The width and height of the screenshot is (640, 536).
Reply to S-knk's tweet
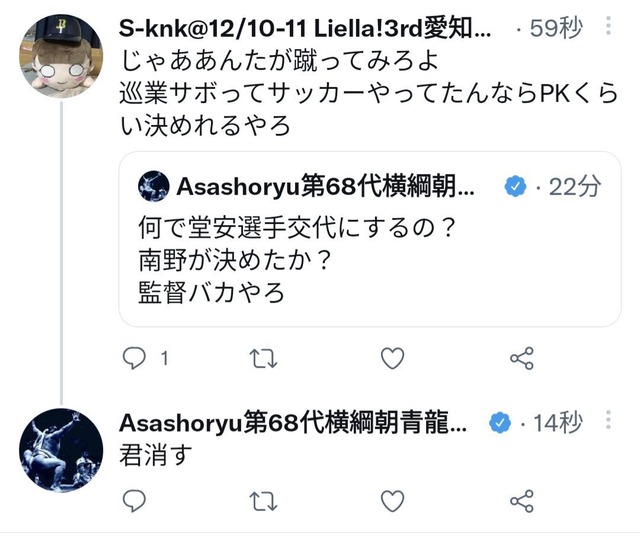click(134, 358)
